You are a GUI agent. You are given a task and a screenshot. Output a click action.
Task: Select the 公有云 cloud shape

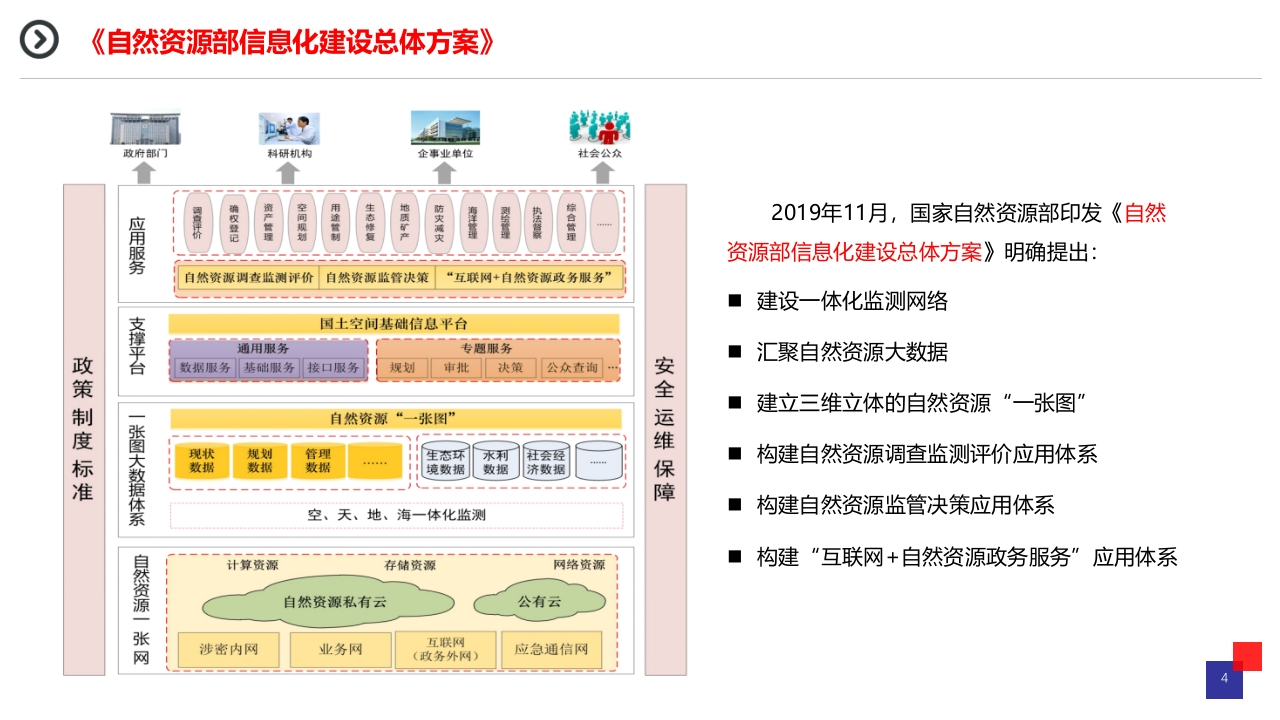[x=540, y=603]
